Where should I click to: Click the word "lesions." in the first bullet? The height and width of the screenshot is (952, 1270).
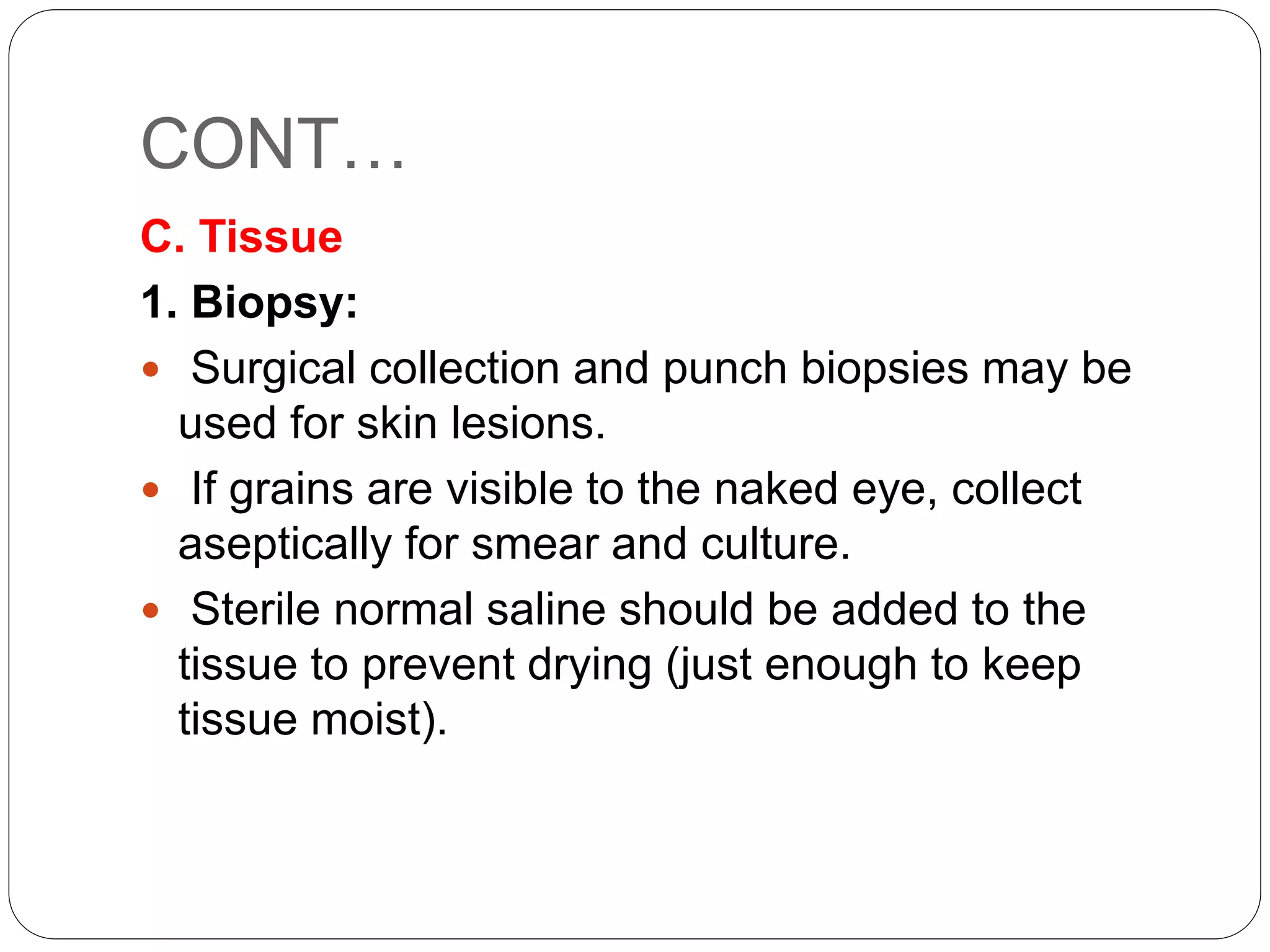click(x=528, y=423)
